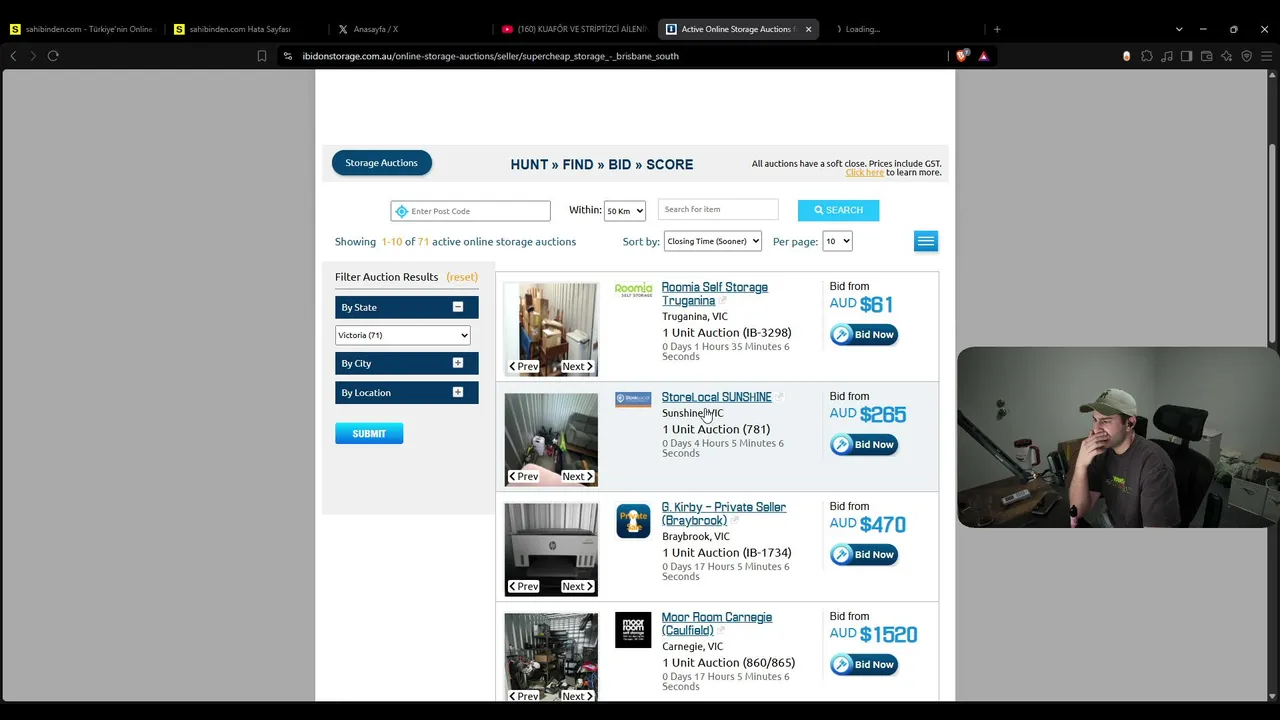Open StoreLocal SUNSHINE listing link
The image size is (1280, 720).
pos(717,397)
